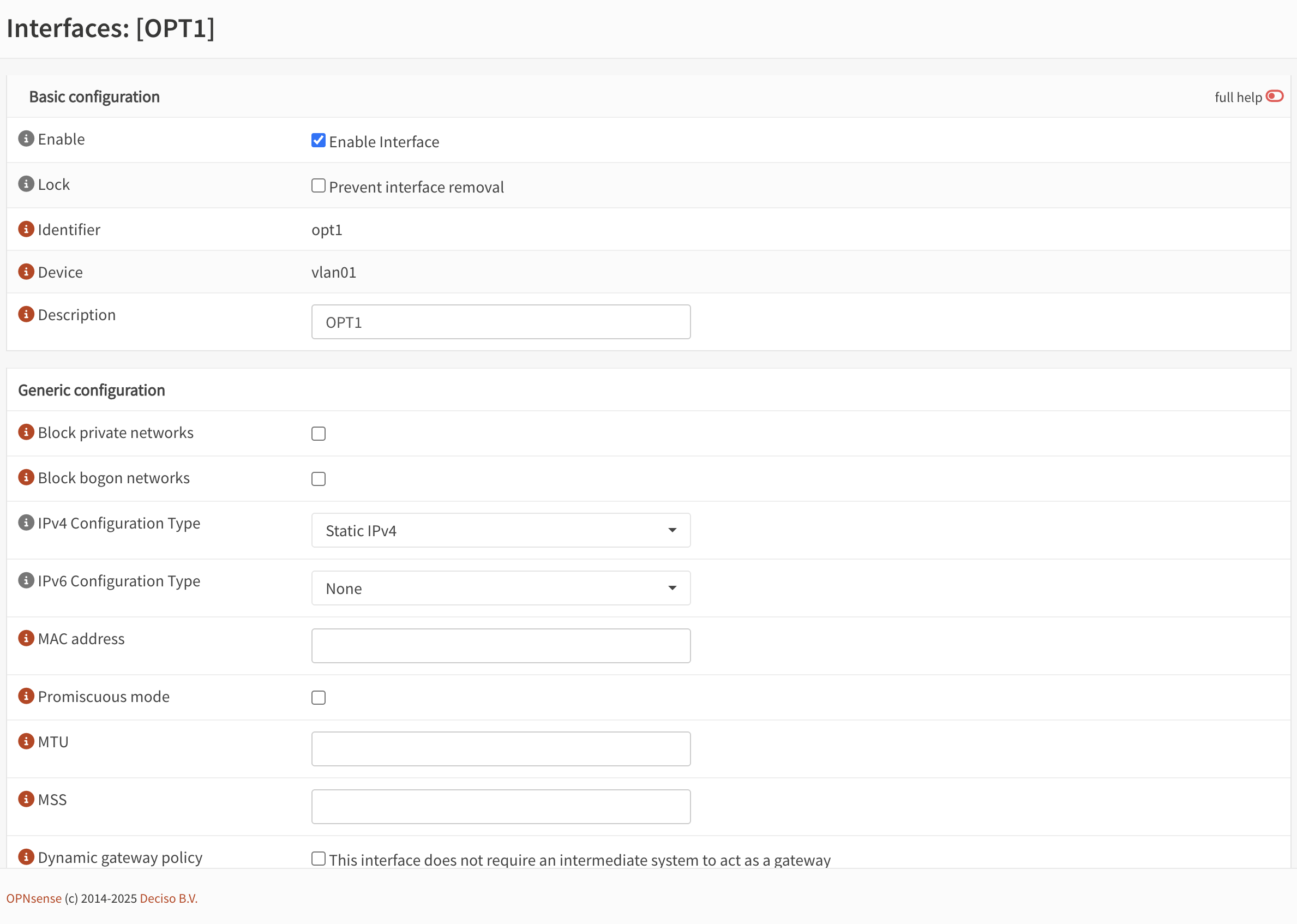Uncheck the Enable Interface checkbox
Image resolution: width=1297 pixels, height=924 pixels.
(x=319, y=141)
